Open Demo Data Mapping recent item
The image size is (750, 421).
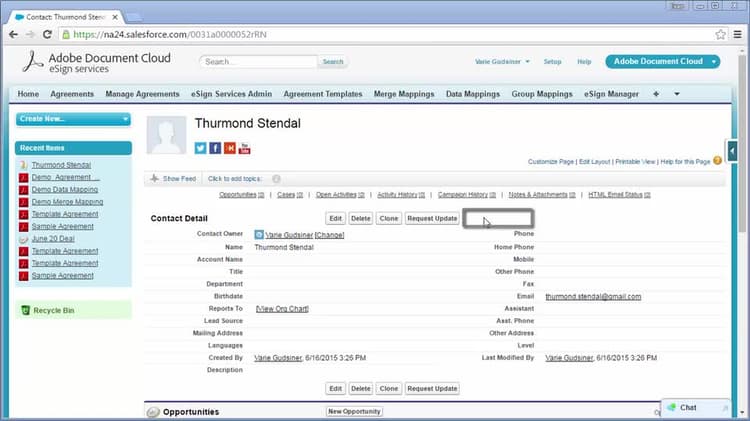pyautogui.click(x=65, y=189)
